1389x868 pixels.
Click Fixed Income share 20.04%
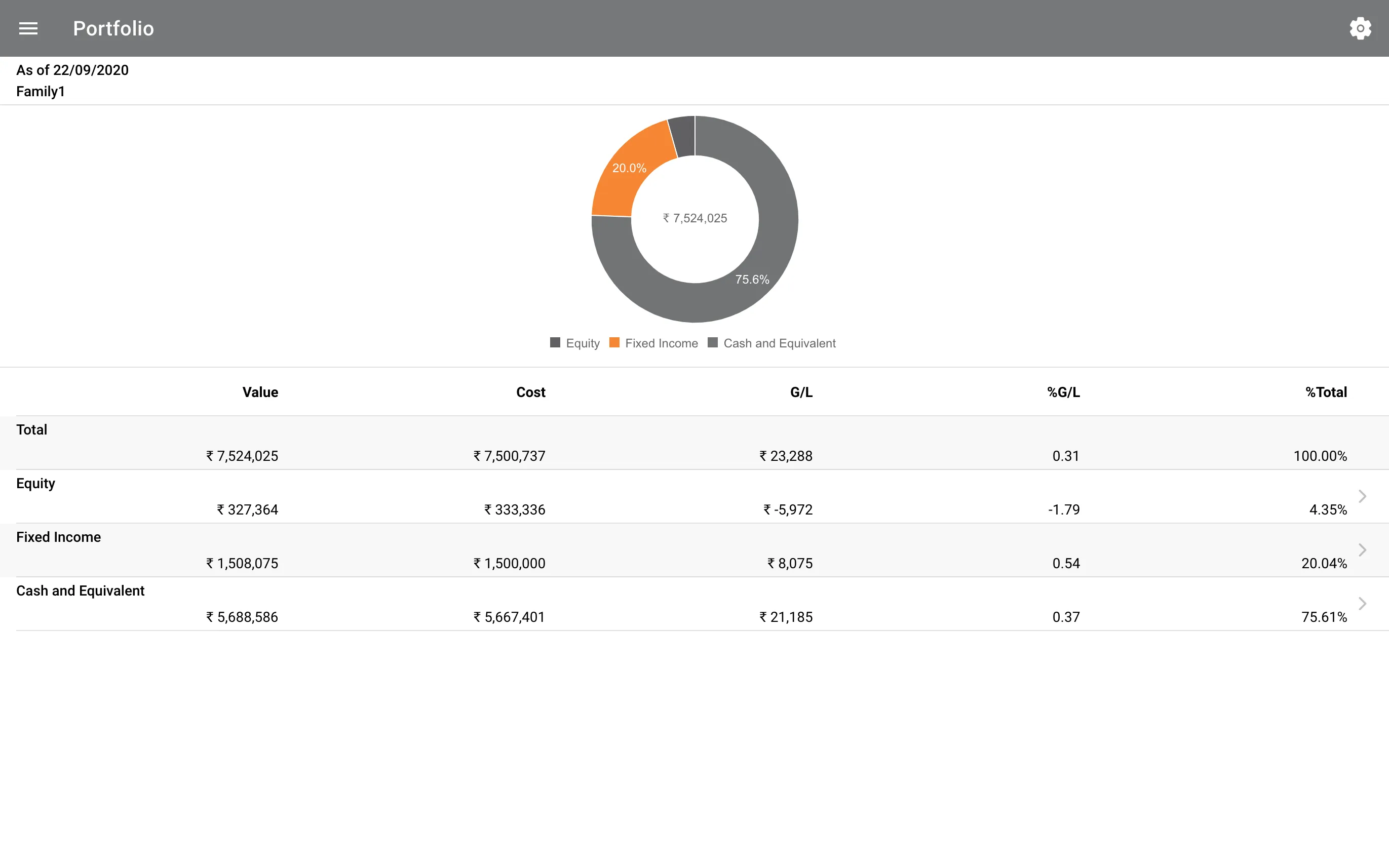coord(1324,563)
